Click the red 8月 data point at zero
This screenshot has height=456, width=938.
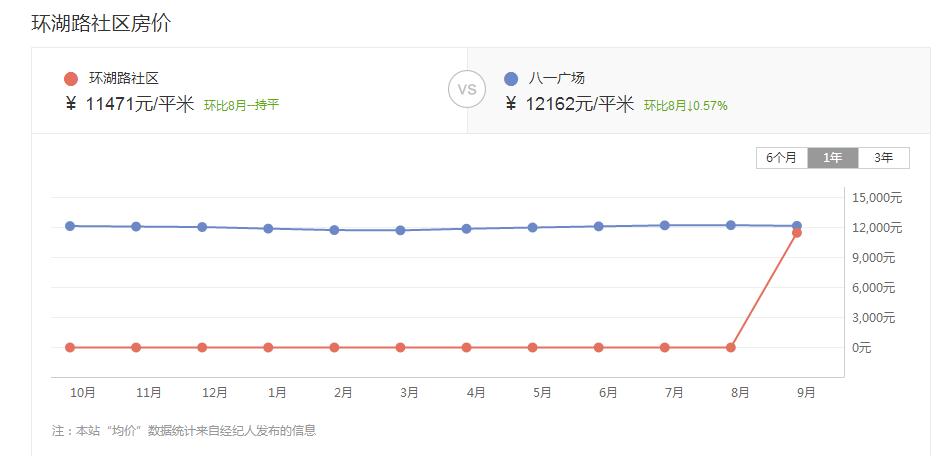click(x=731, y=348)
